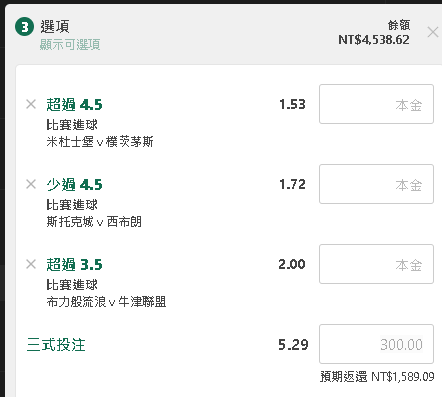Remove the 超過 4.5 selection

[31, 104]
